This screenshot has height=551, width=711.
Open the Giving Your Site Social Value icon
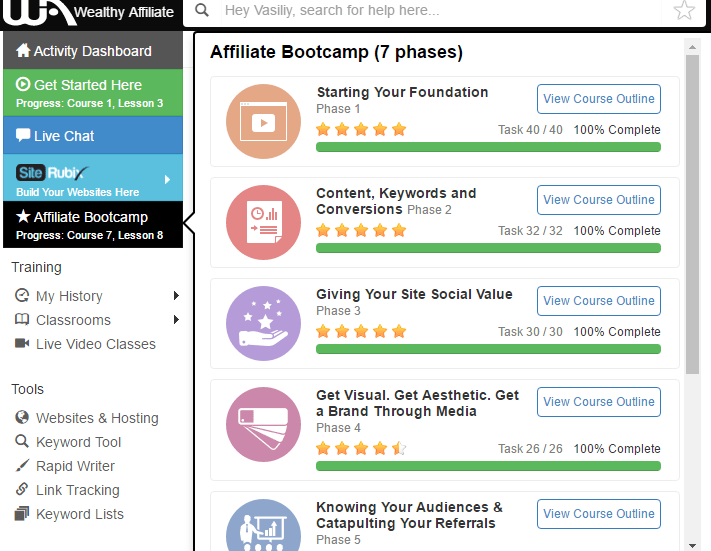pyautogui.click(x=263, y=323)
